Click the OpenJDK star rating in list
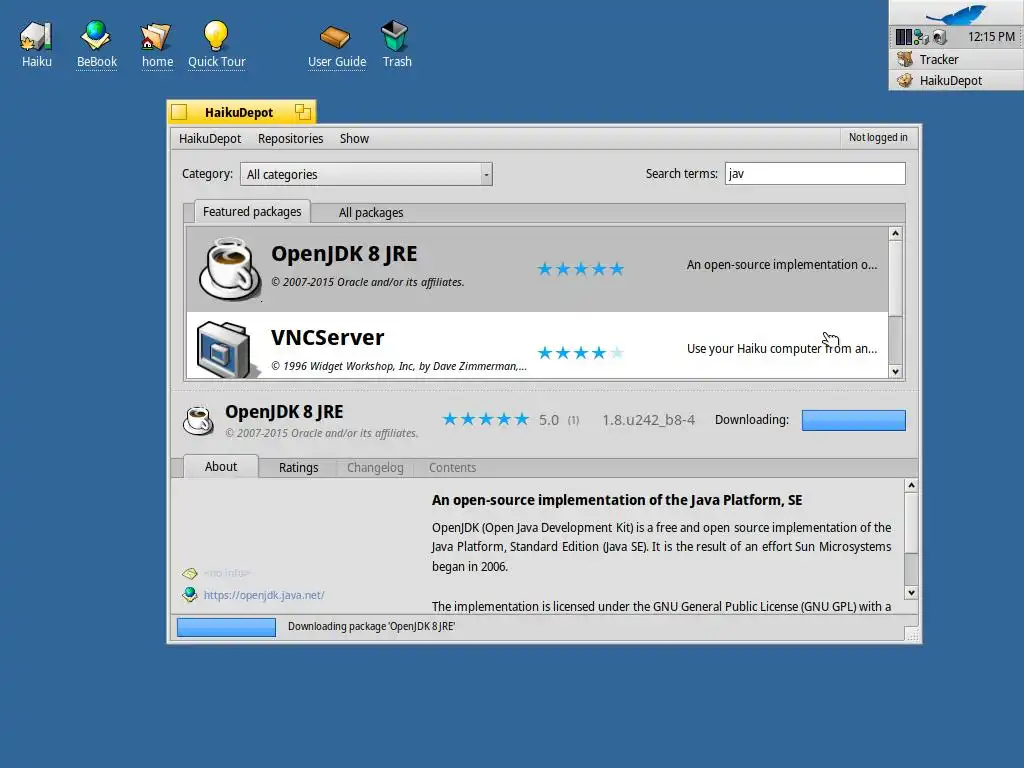Image resolution: width=1024 pixels, height=768 pixels. coord(581,269)
